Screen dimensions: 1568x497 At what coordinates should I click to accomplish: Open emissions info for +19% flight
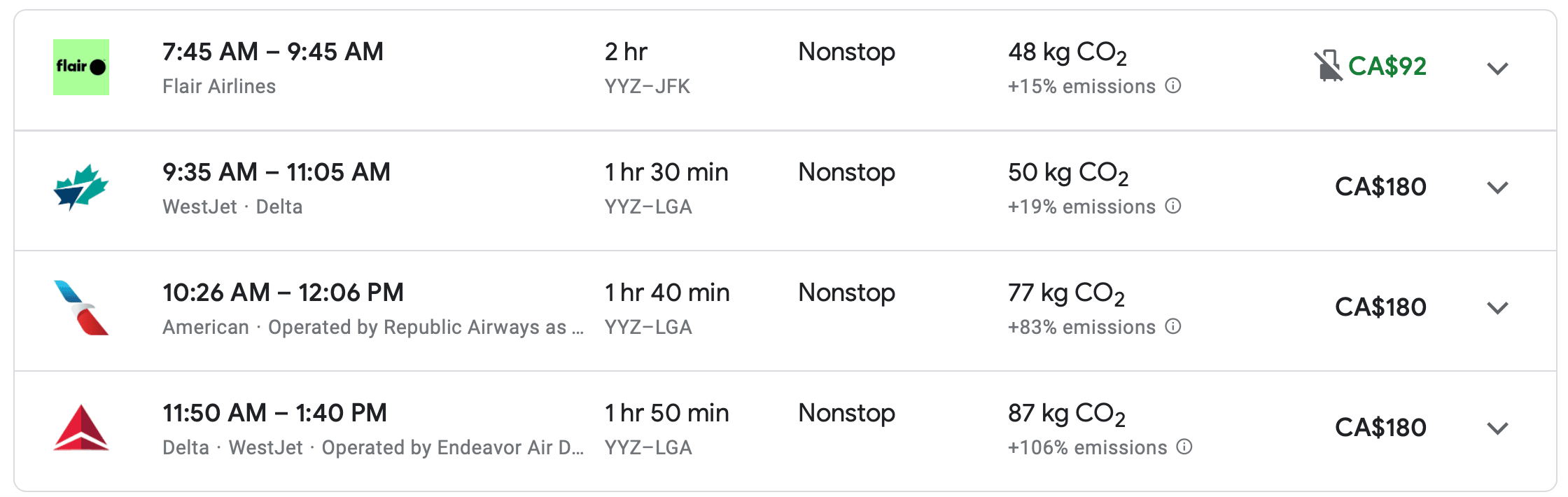pos(1173,206)
